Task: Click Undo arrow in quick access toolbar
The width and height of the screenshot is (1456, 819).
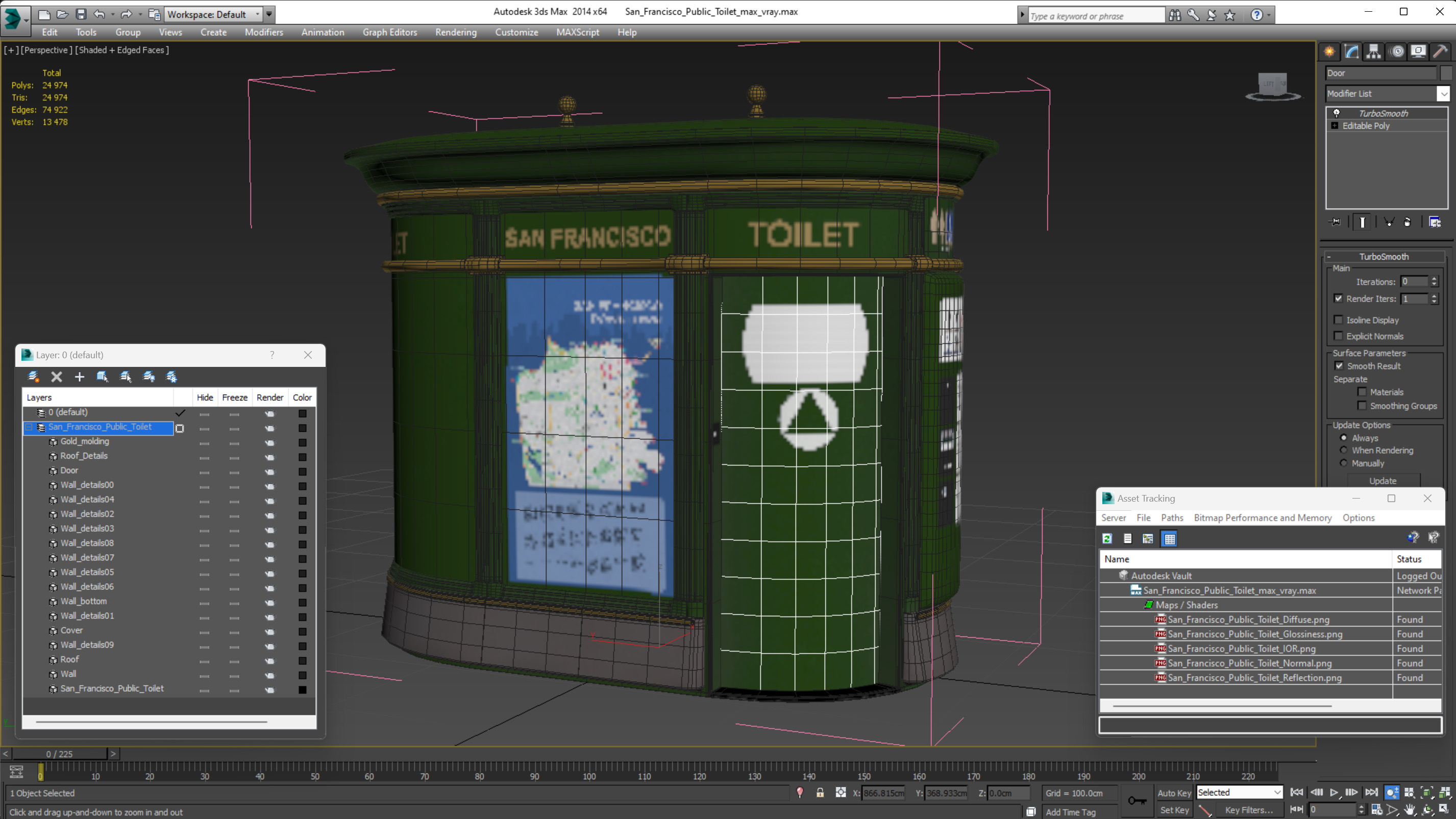Action: pos(100,14)
